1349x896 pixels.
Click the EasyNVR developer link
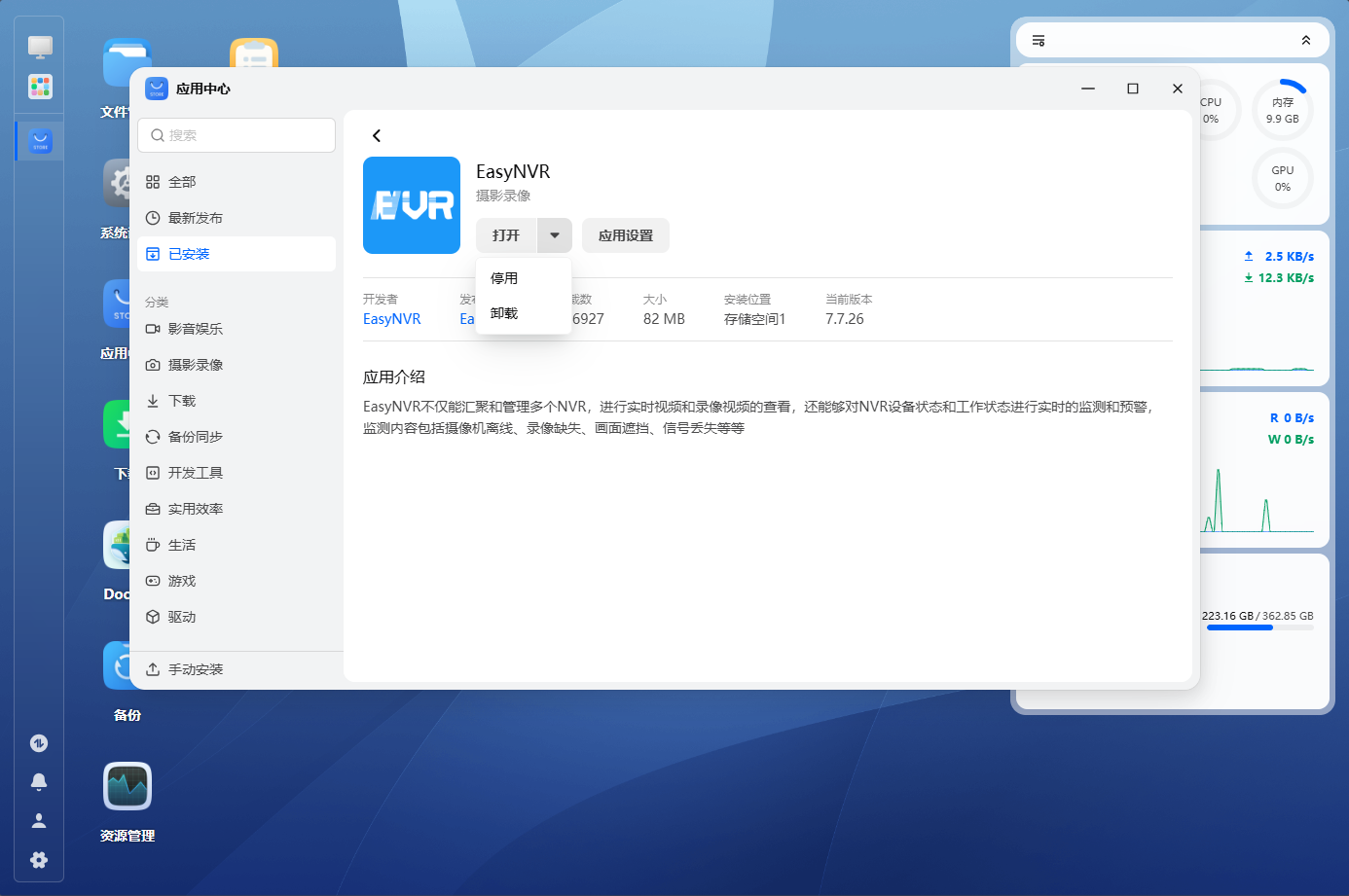(392, 319)
